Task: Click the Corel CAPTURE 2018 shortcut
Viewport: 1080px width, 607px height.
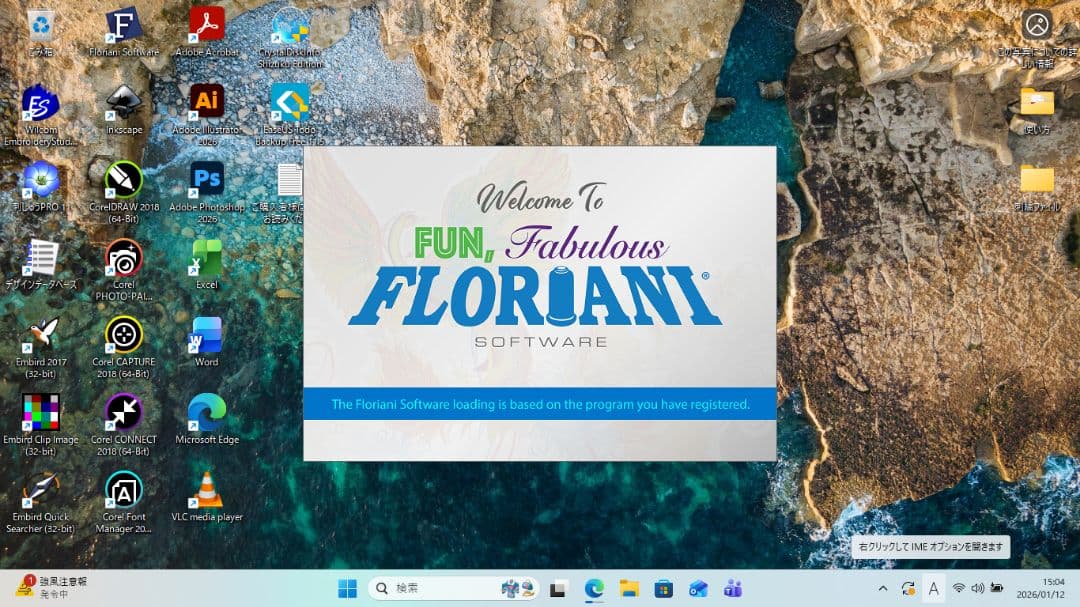Action: tap(124, 335)
